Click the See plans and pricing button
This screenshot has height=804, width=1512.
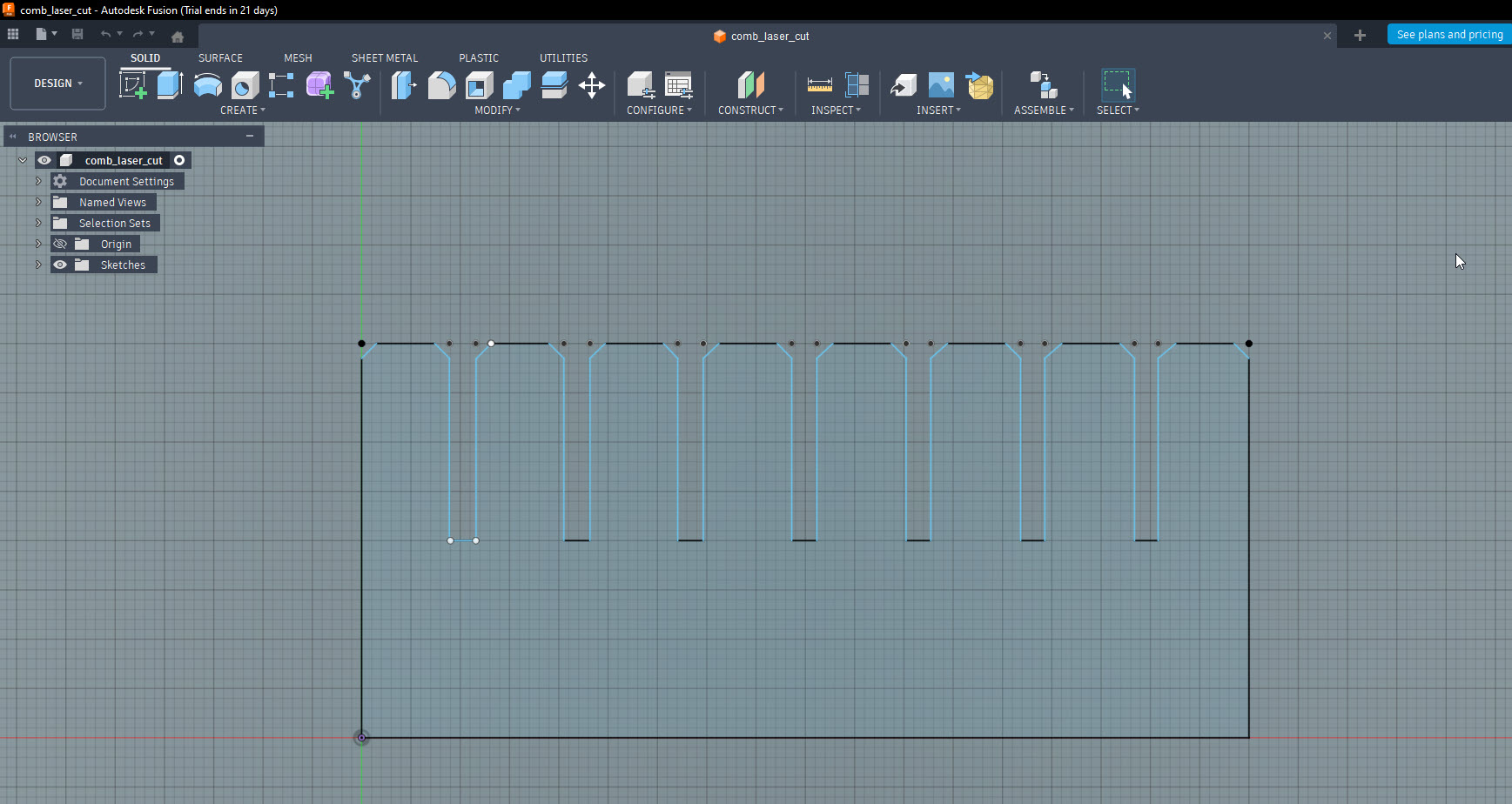[1448, 34]
